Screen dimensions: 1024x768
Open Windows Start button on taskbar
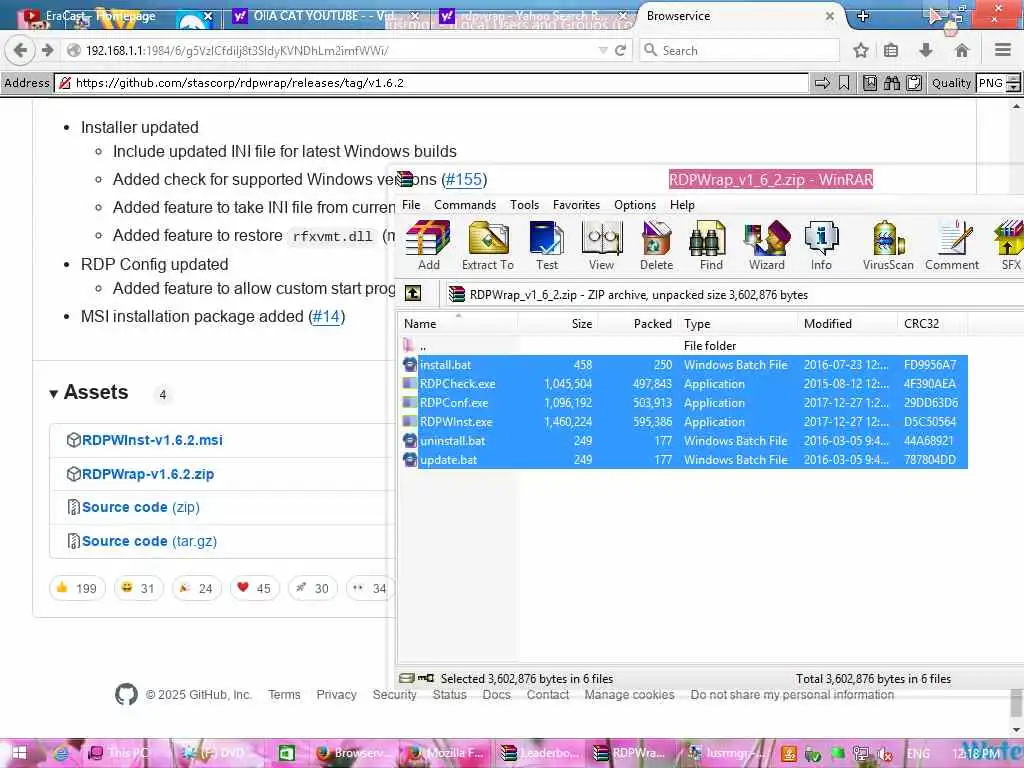[18, 753]
